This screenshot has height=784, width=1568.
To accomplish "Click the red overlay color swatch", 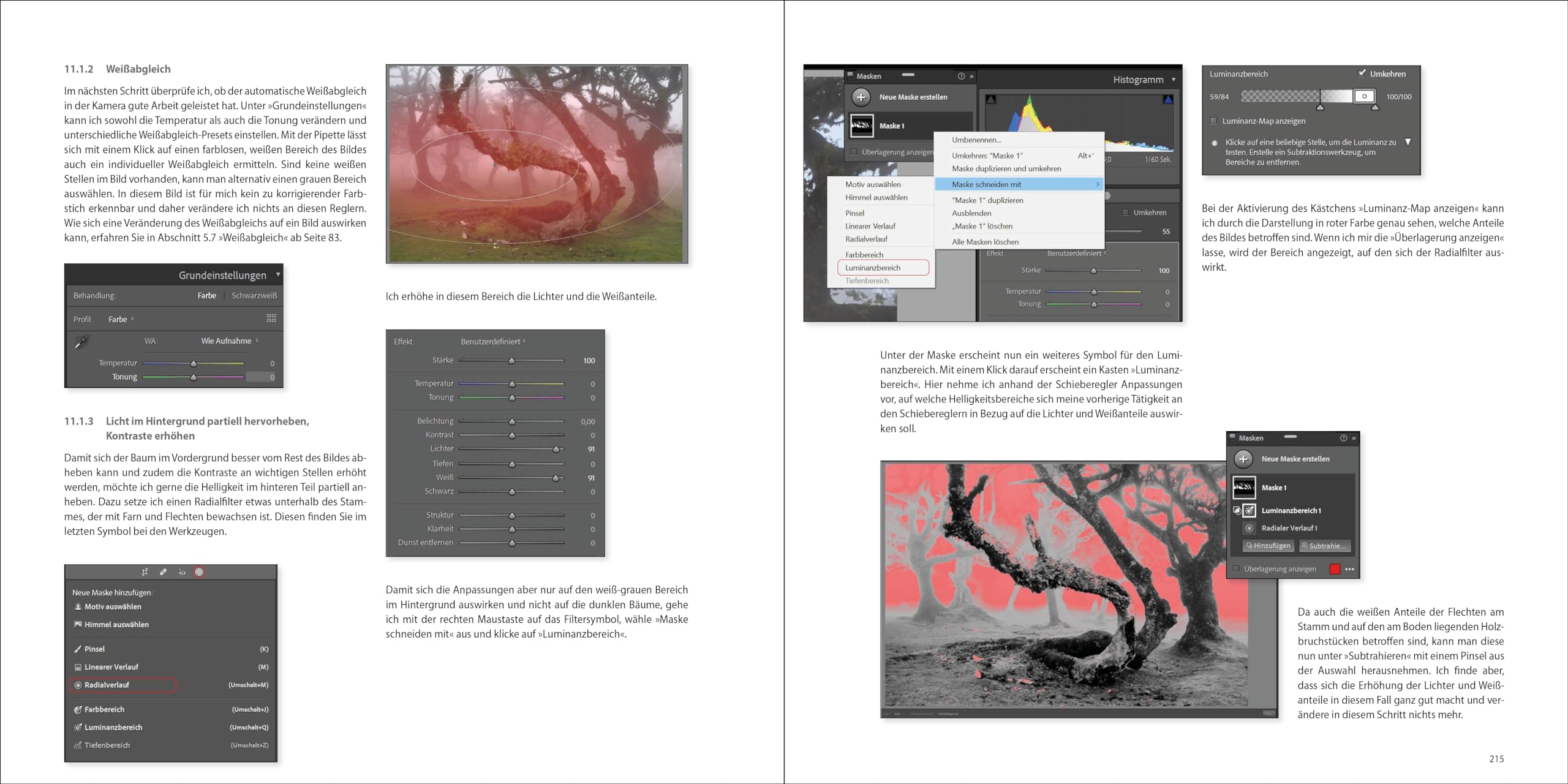I will 1335,569.
